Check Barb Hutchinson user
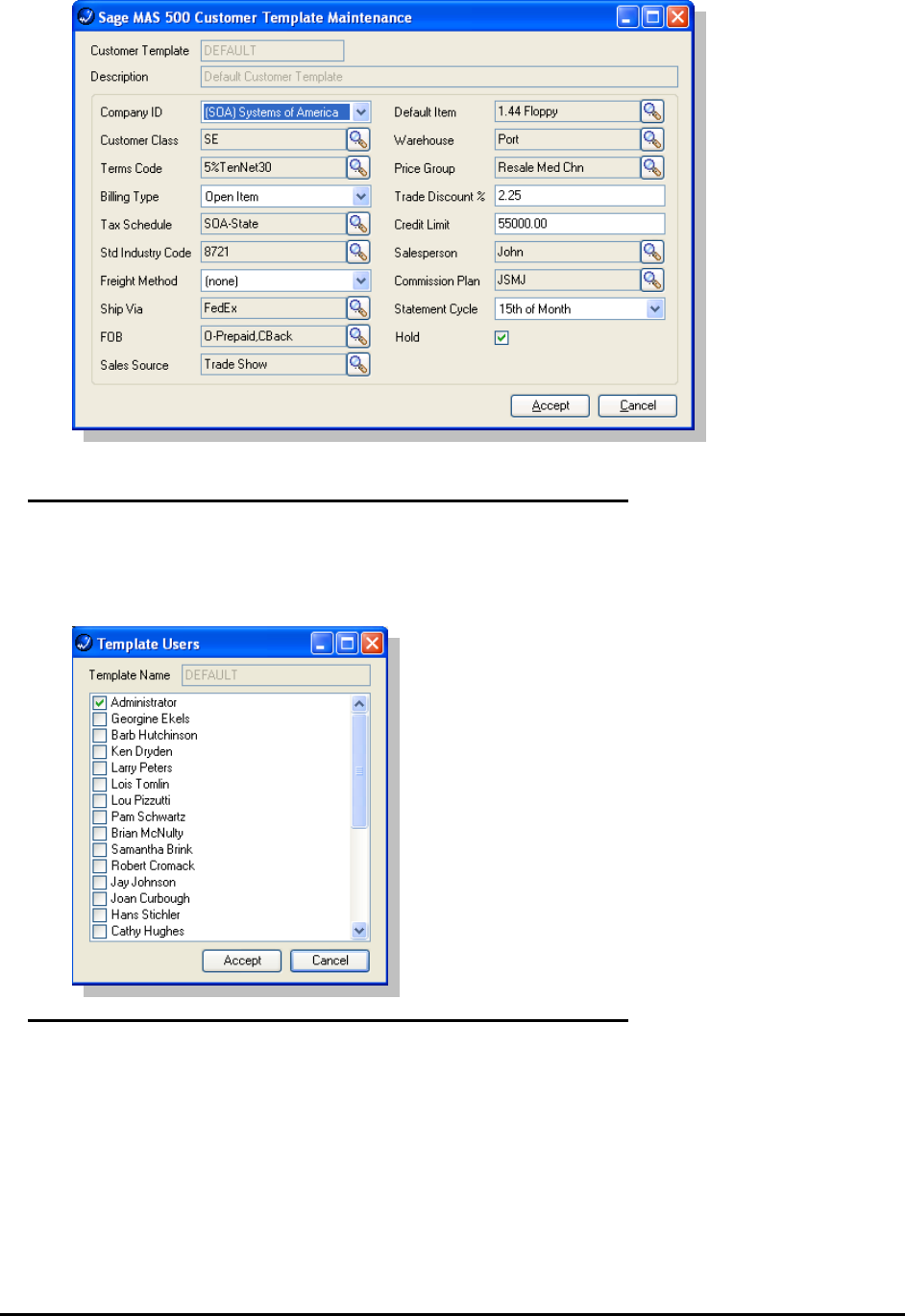Viewport: 905px width, 1316px height. (100, 736)
